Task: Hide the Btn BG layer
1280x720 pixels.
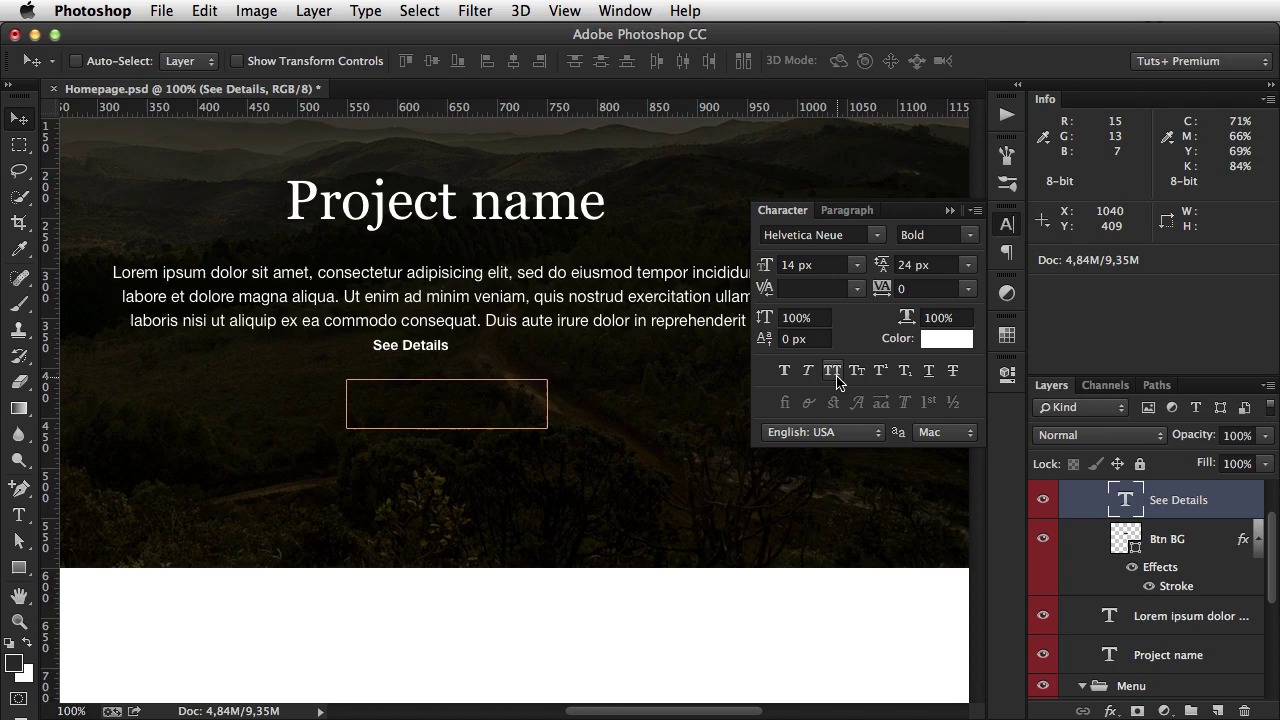Action: [x=1043, y=538]
